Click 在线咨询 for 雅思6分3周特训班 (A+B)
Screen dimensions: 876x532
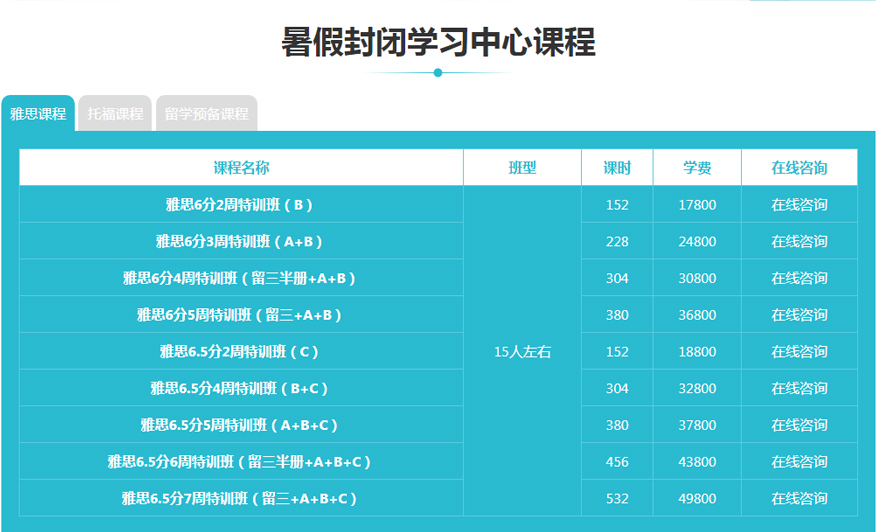coord(799,242)
